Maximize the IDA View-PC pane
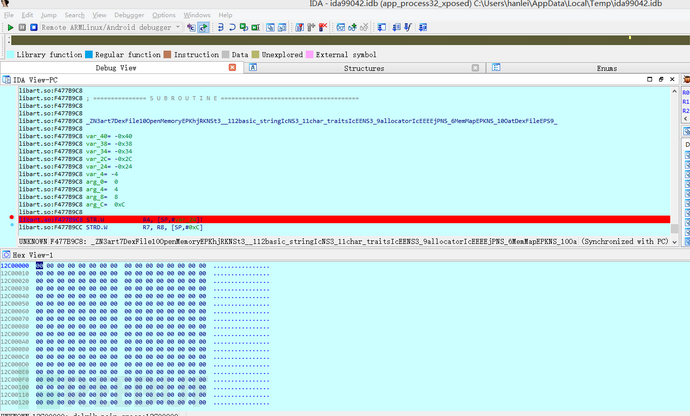The height and width of the screenshot is (416, 690). 650,79
